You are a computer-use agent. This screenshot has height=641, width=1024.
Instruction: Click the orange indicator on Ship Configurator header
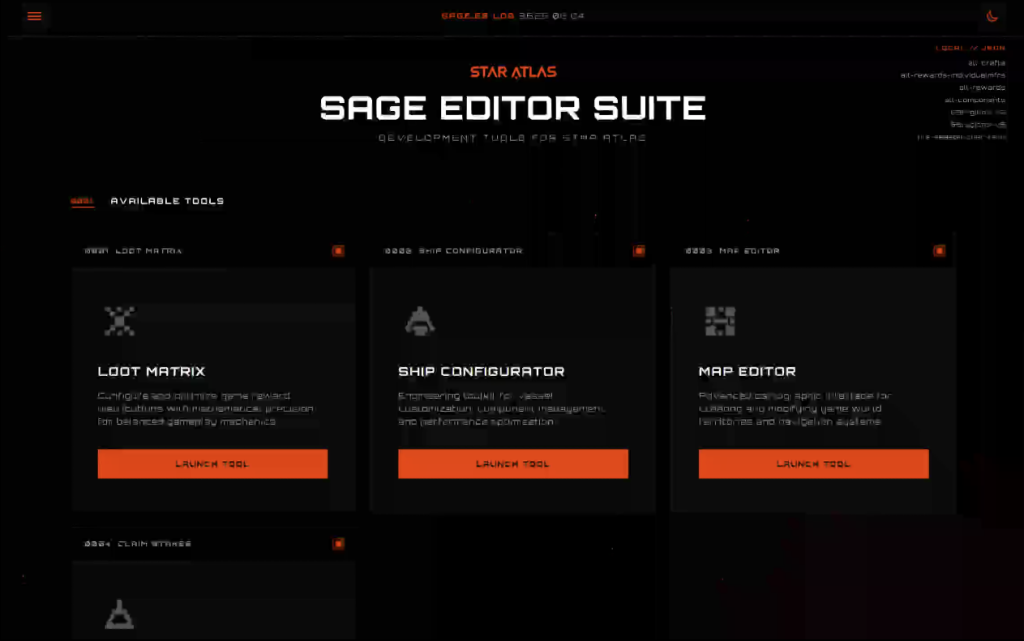[x=639, y=251]
